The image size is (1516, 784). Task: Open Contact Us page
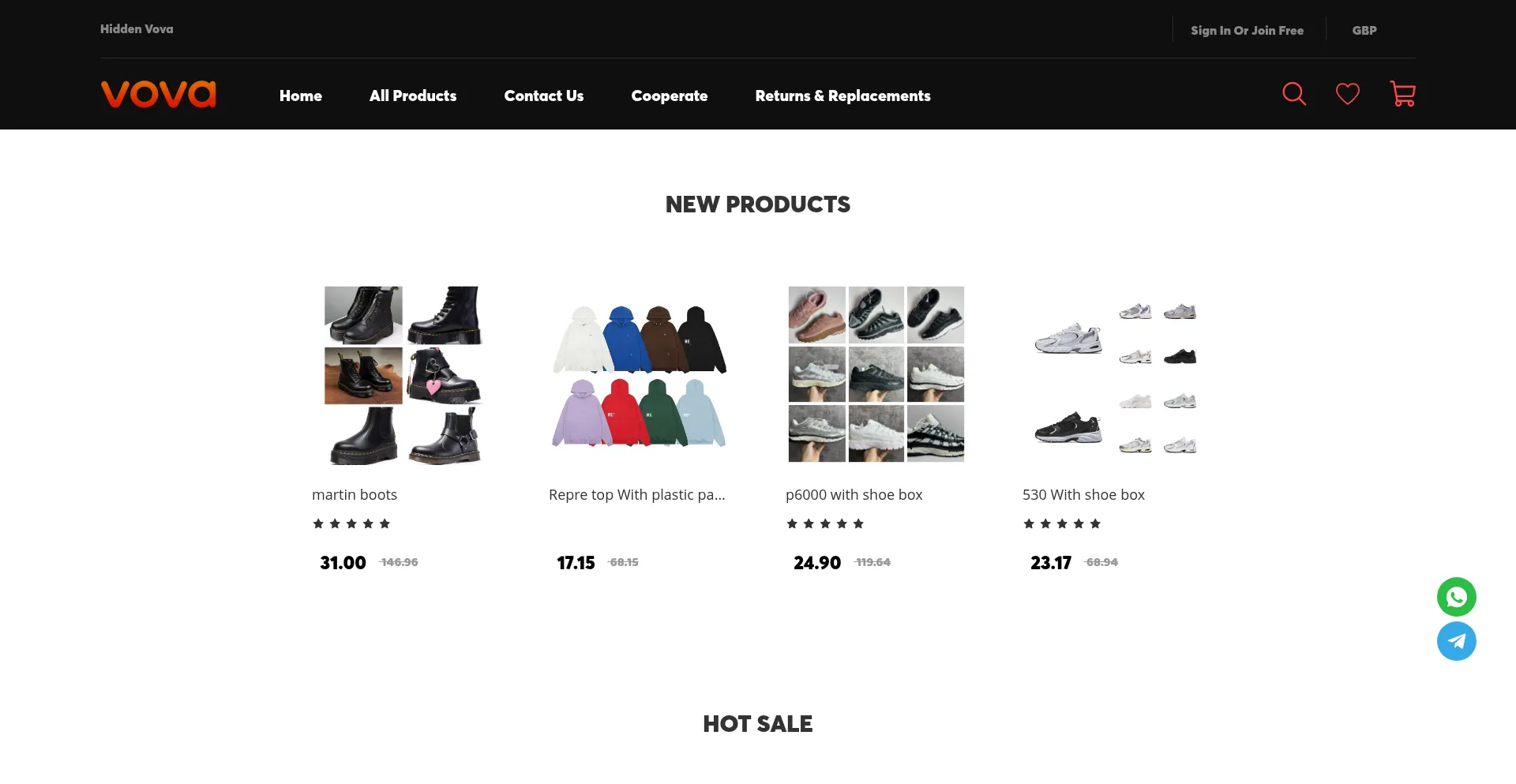tap(544, 95)
